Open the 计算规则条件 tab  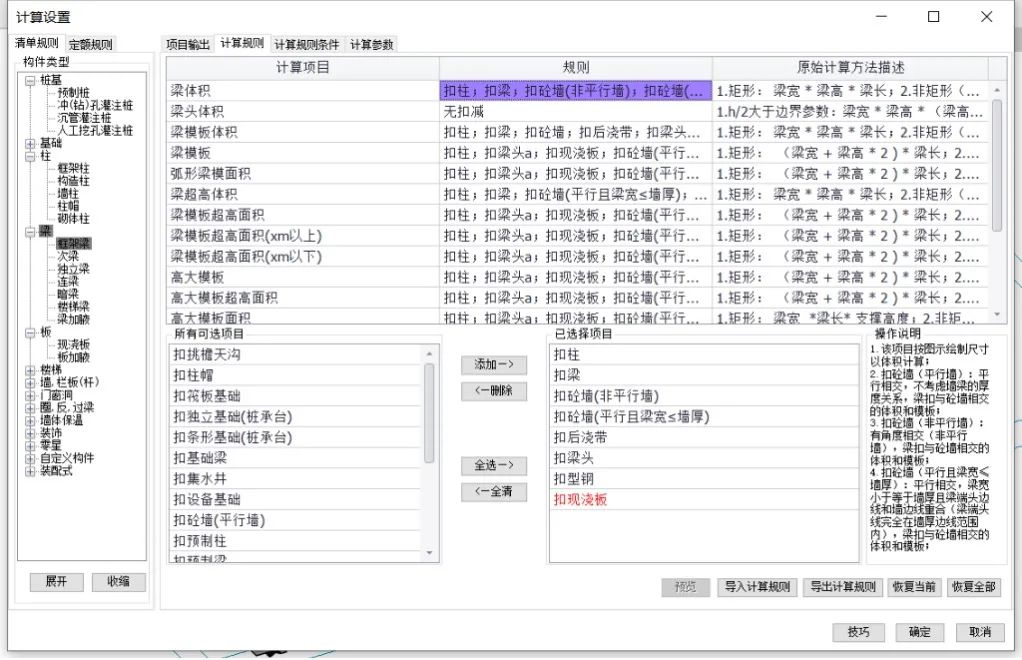tap(307, 44)
